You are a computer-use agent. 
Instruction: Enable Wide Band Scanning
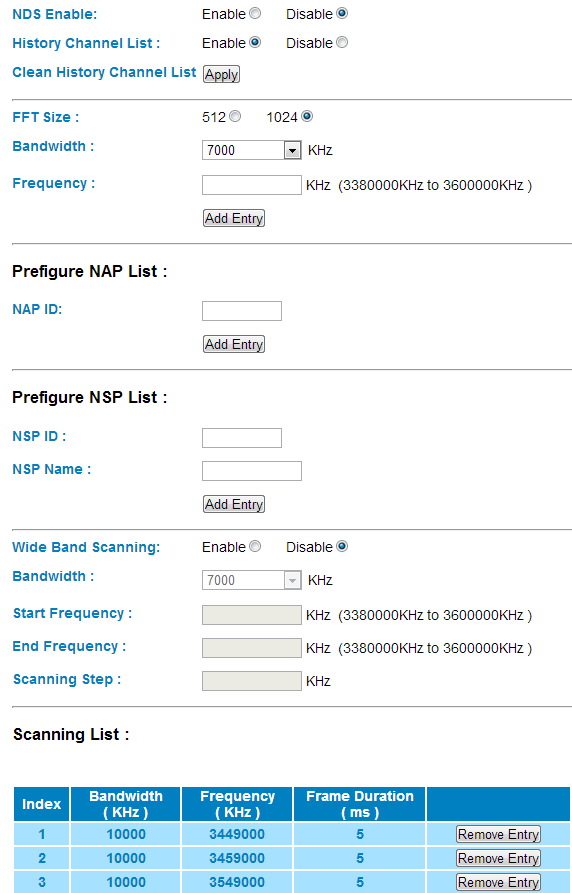pyautogui.click(x=255, y=546)
